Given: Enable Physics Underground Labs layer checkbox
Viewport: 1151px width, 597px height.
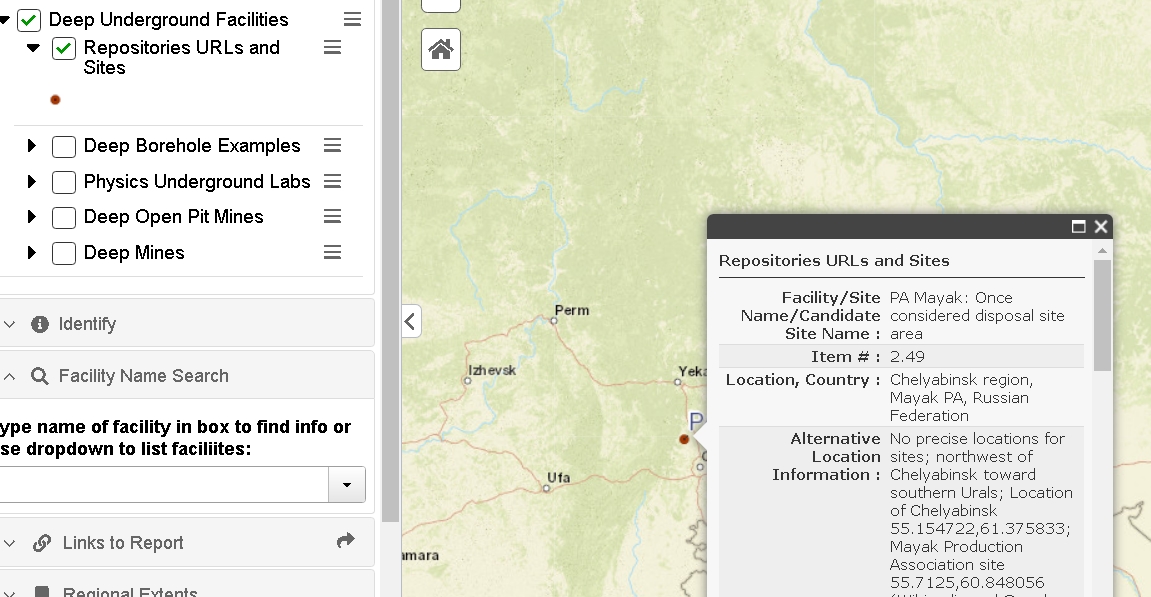Looking at the screenshot, I should (x=64, y=182).
